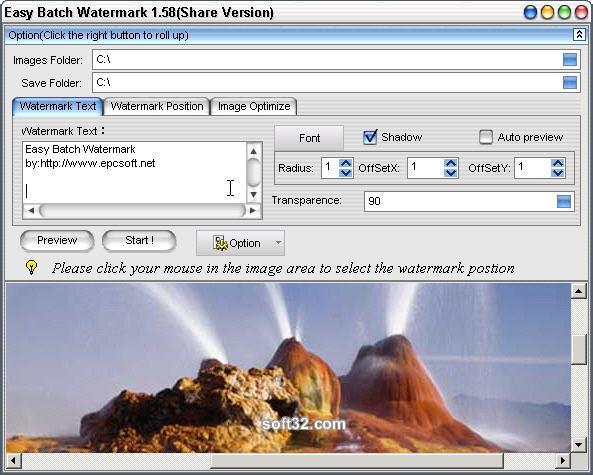Click the image preview horizontal scroll thumb

[x=357, y=460]
